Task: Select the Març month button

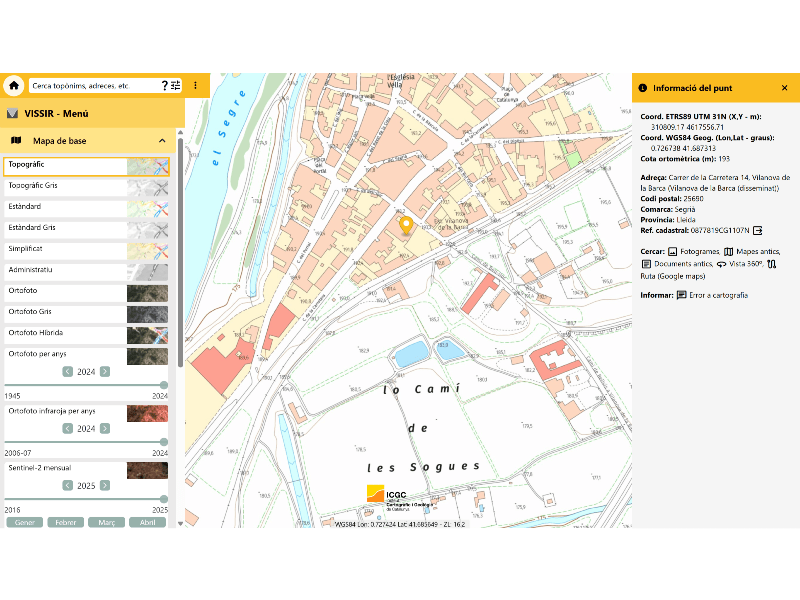Action: 106,522
